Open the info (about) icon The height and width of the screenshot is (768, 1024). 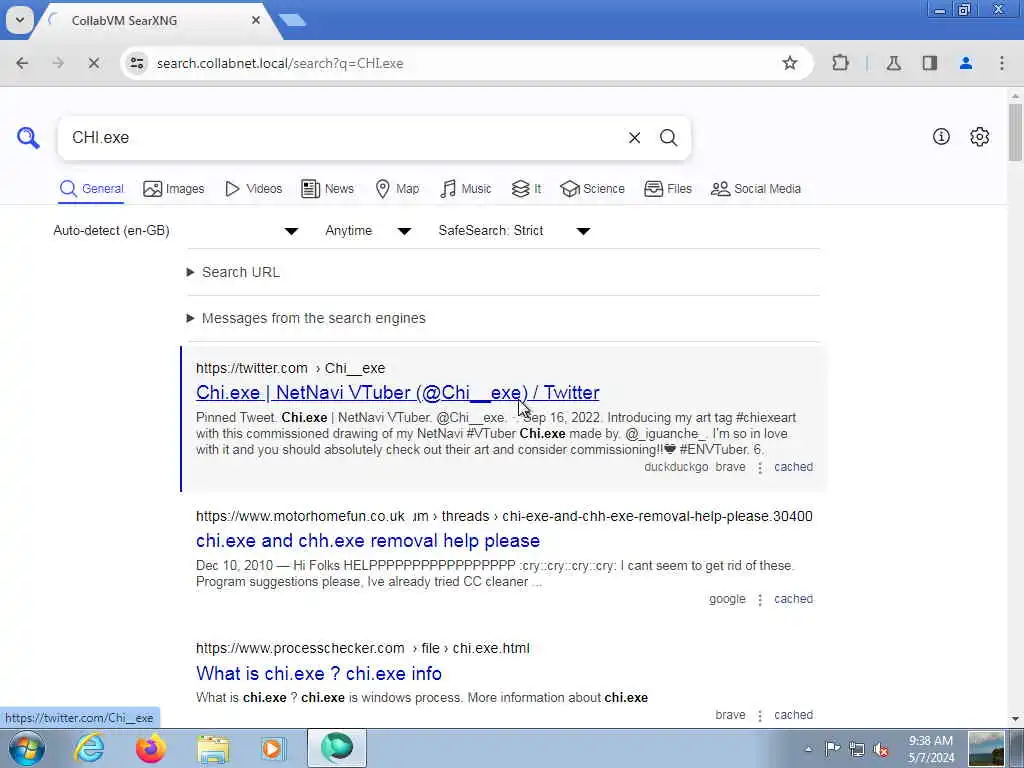click(941, 136)
